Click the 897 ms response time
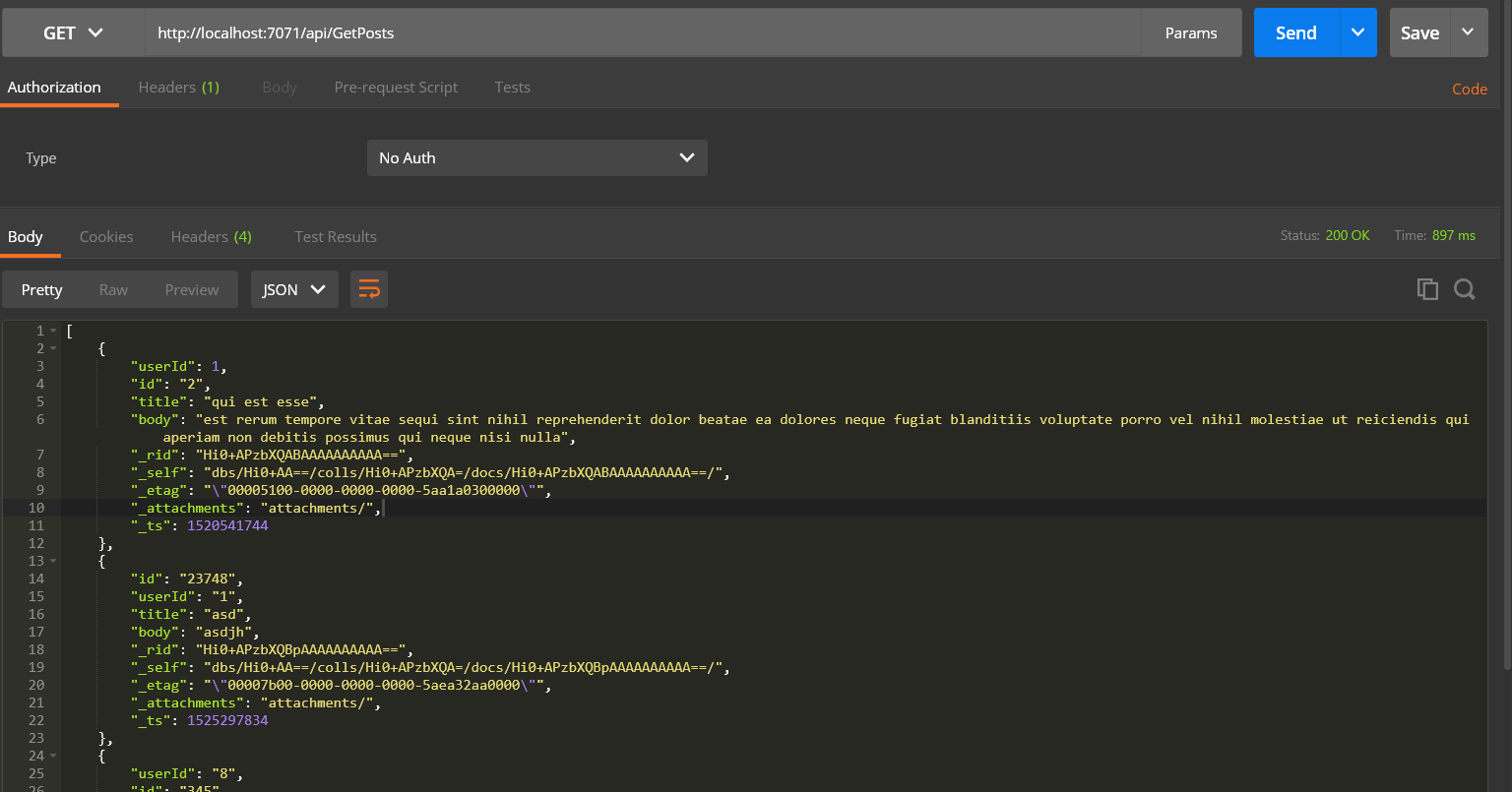This screenshot has width=1512, height=792. [x=1454, y=236]
